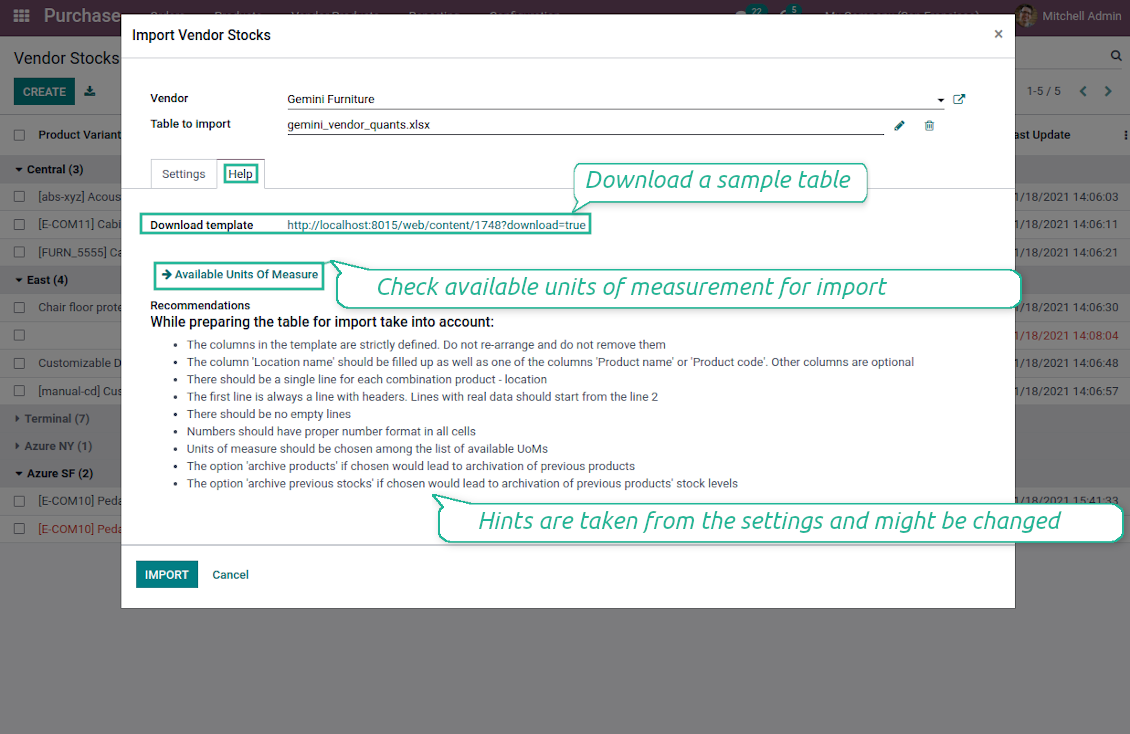Check the [abs-xyz] row checkbox
The image size is (1130, 734).
click(x=19, y=197)
